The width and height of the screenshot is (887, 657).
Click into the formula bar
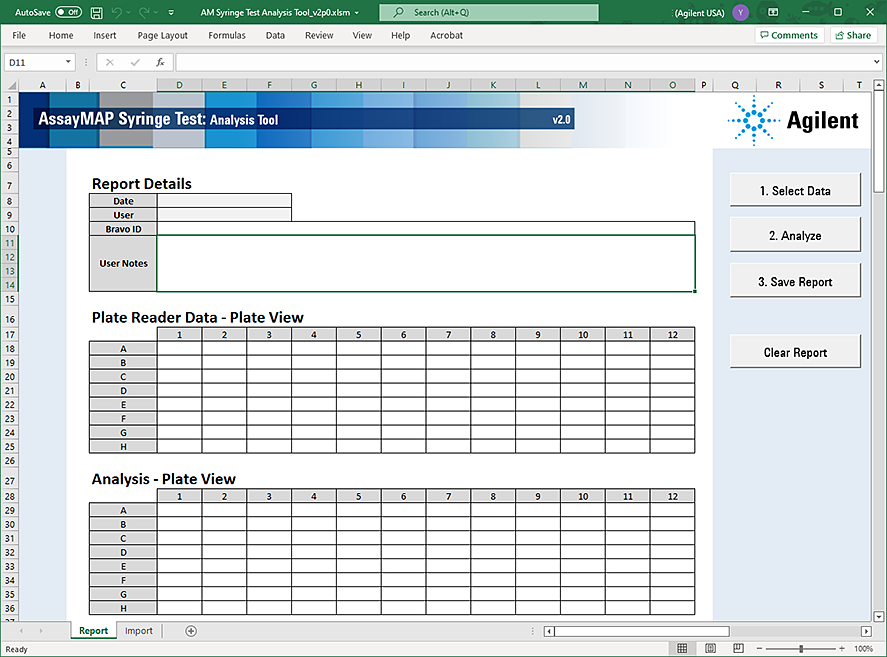click(523, 62)
